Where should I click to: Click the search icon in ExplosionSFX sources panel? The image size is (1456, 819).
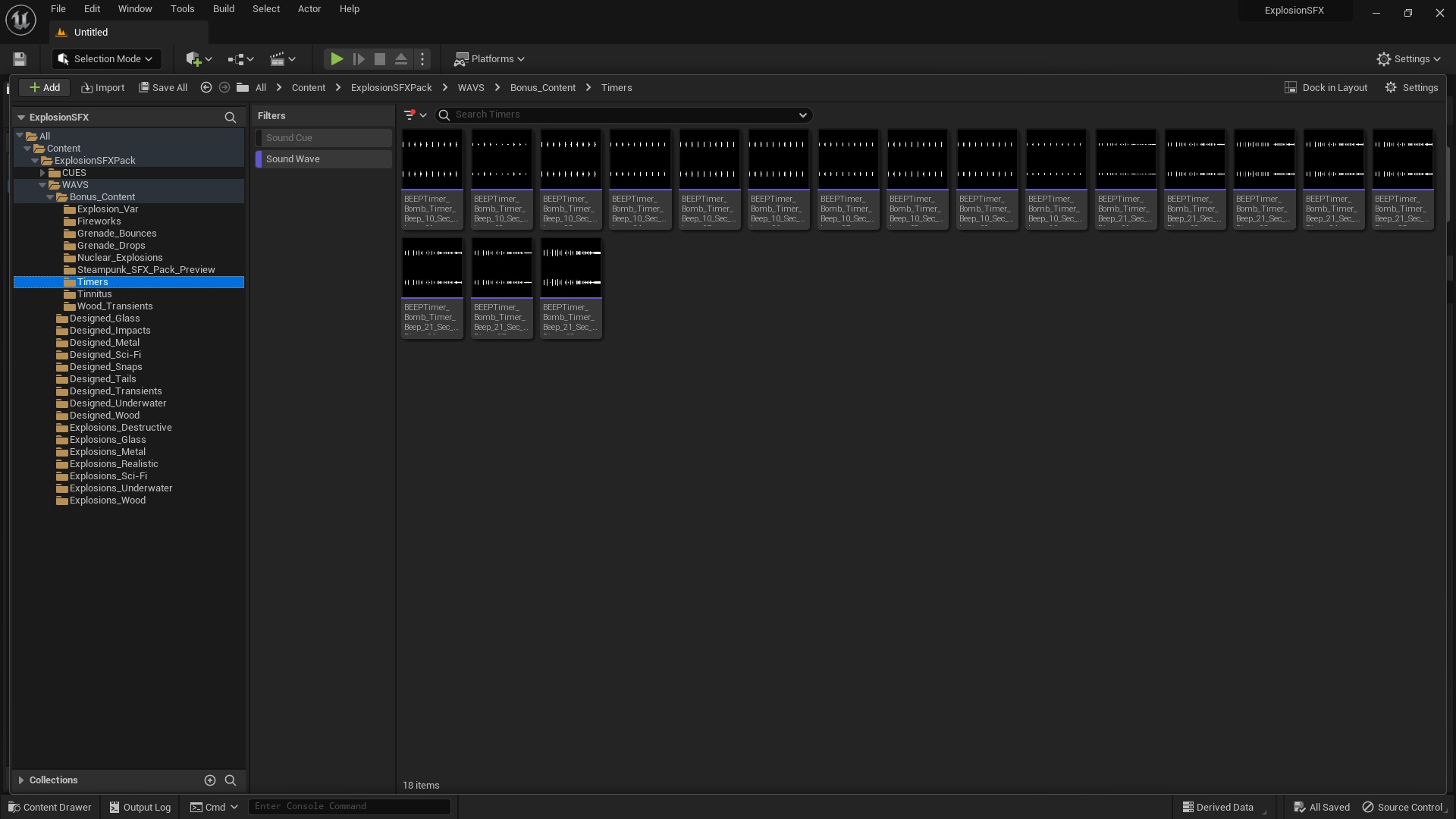[230, 118]
